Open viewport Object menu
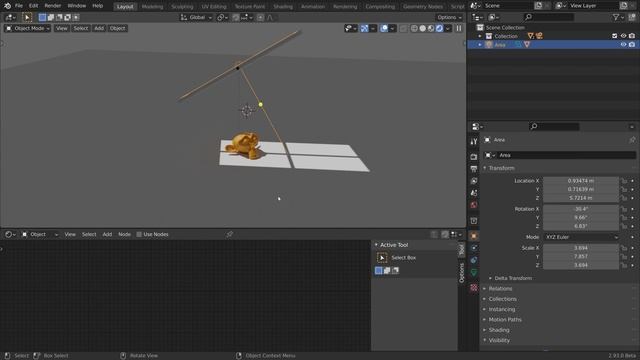This screenshot has width=640, height=360. 118,28
